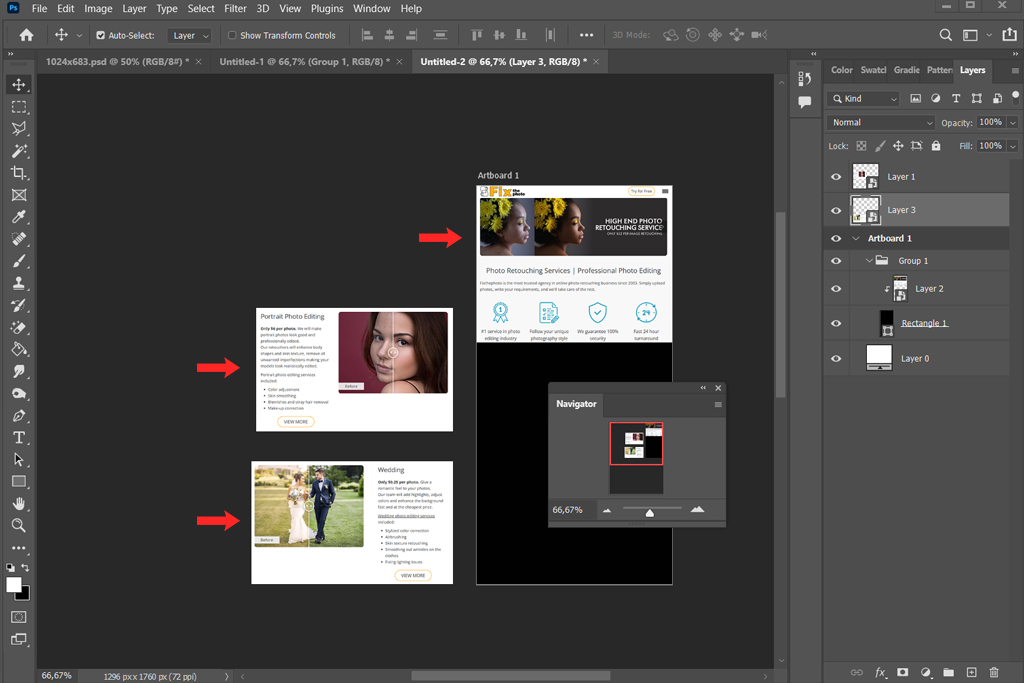1024x683 pixels.
Task: Select the Path Selection tool
Action: [19, 460]
